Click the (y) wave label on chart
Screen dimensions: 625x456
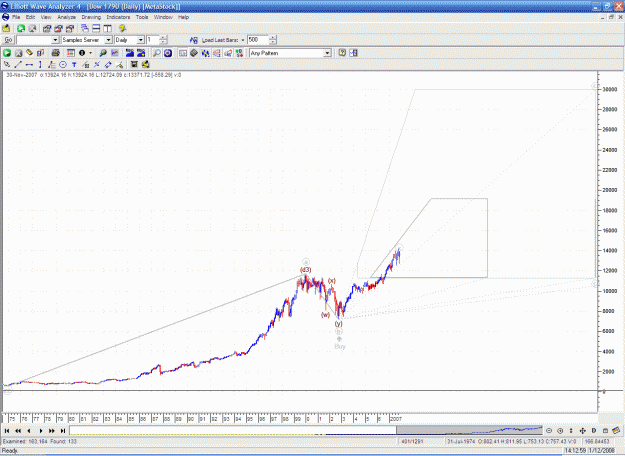(x=338, y=324)
